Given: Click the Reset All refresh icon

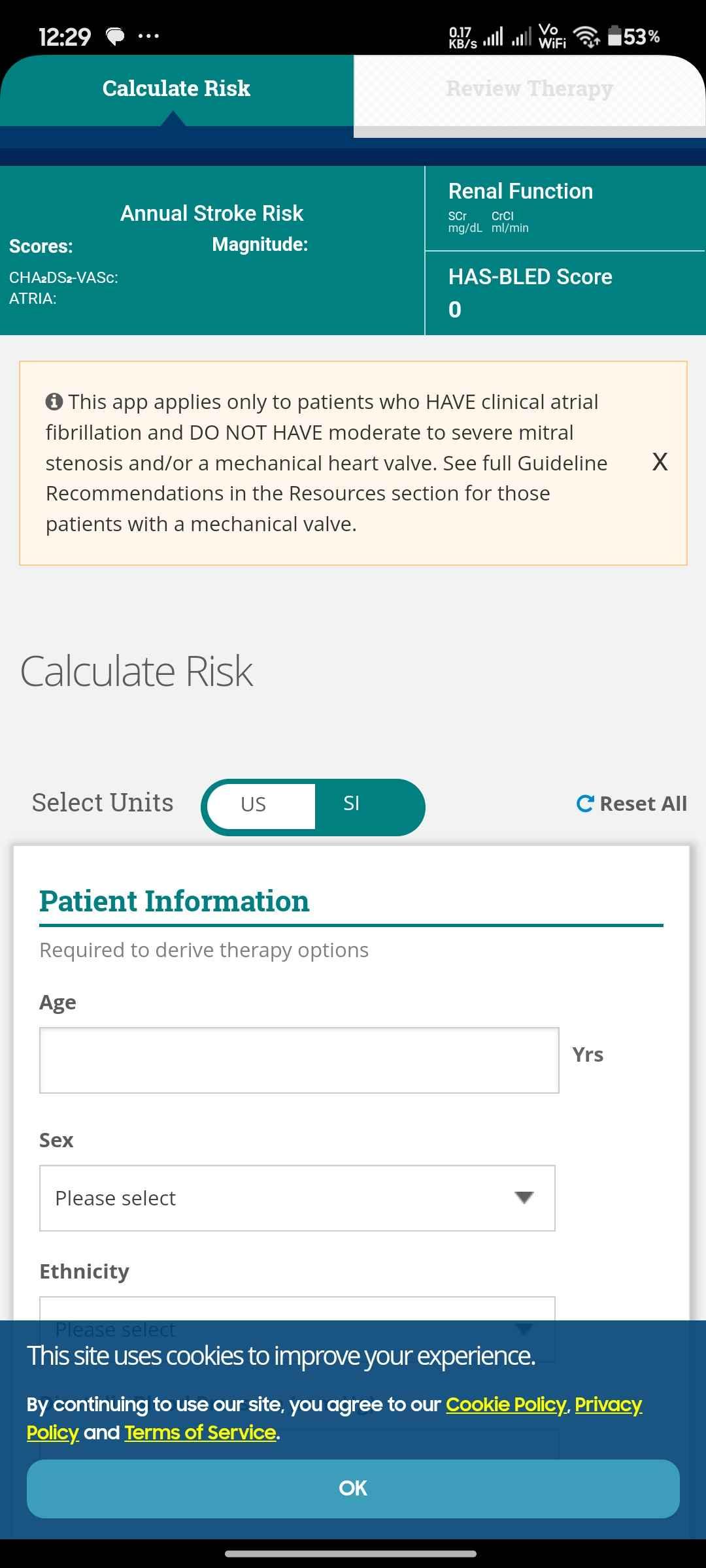Looking at the screenshot, I should 585,804.
